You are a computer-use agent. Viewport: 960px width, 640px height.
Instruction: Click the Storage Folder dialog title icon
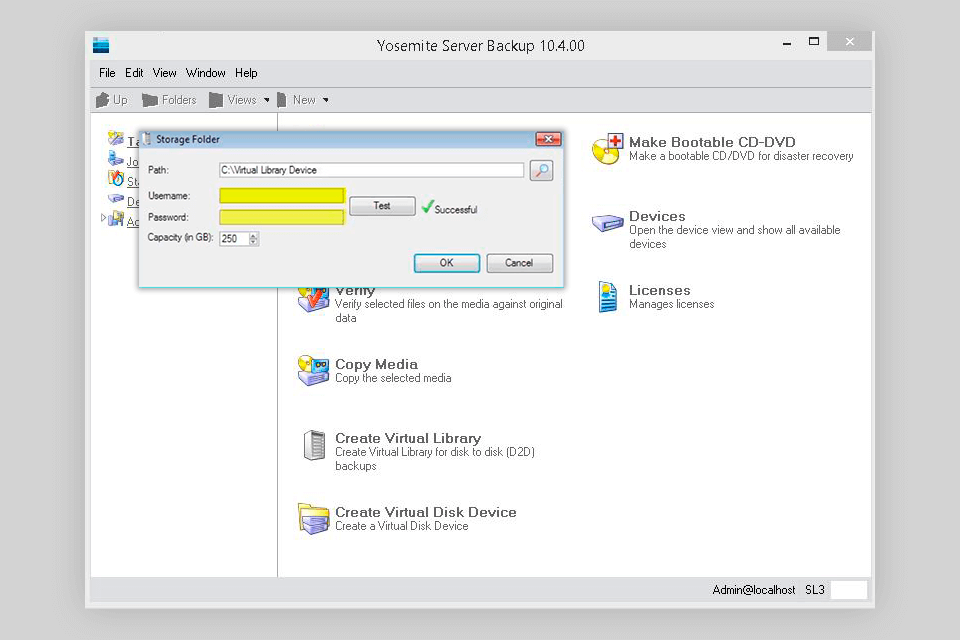[x=147, y=139]
